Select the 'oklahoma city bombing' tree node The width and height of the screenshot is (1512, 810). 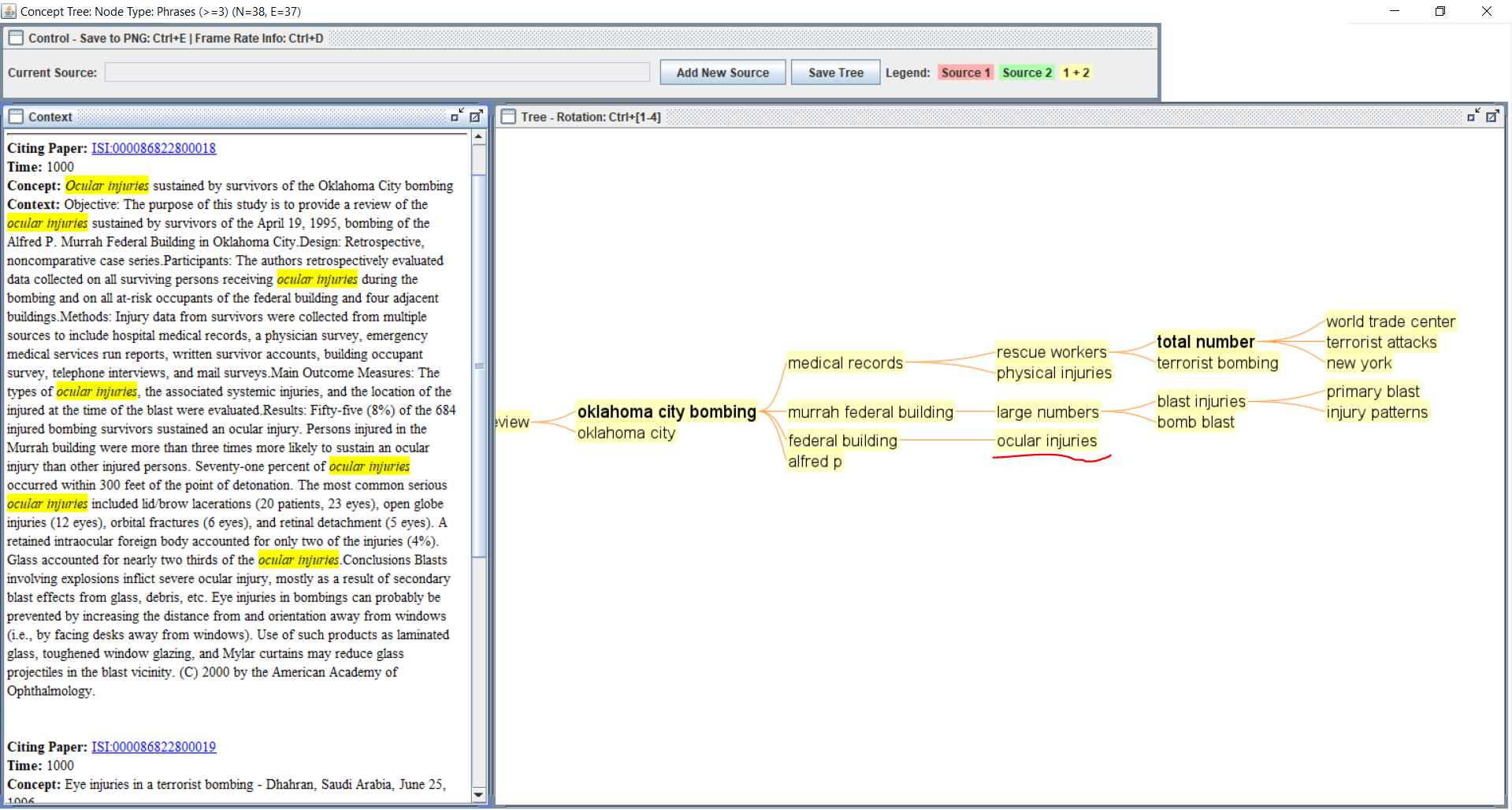click(666, 411)
